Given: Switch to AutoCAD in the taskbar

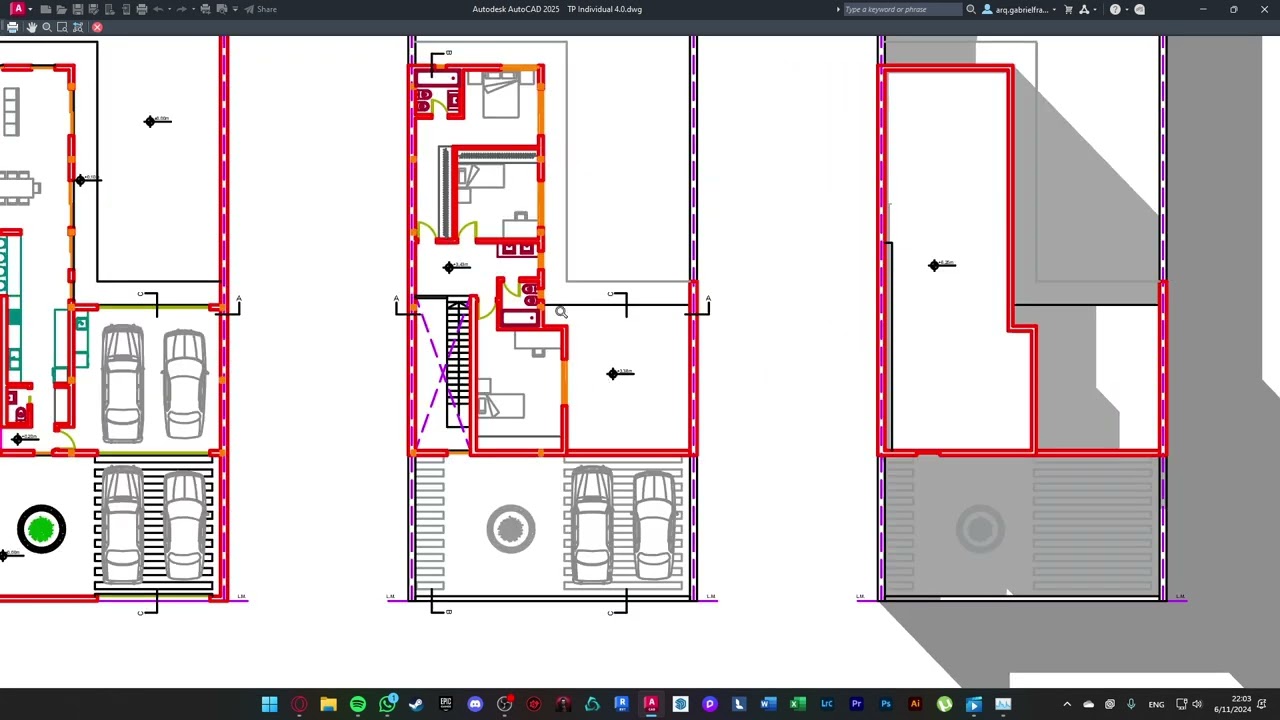Looking at the screenshot, I should [x=651, y=704].
